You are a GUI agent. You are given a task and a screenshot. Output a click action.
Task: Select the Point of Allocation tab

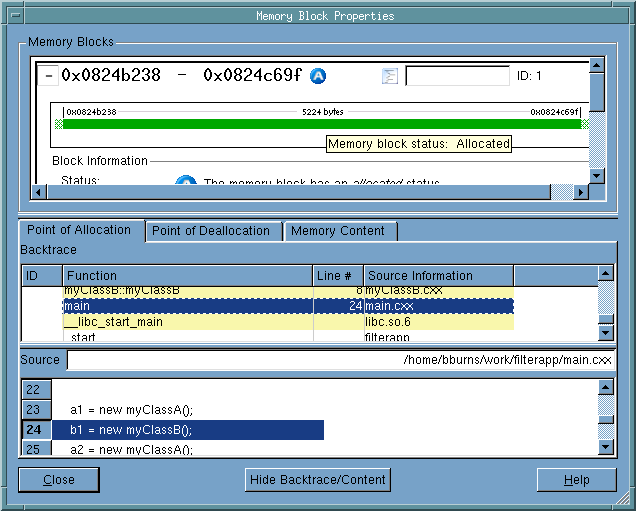79,230
